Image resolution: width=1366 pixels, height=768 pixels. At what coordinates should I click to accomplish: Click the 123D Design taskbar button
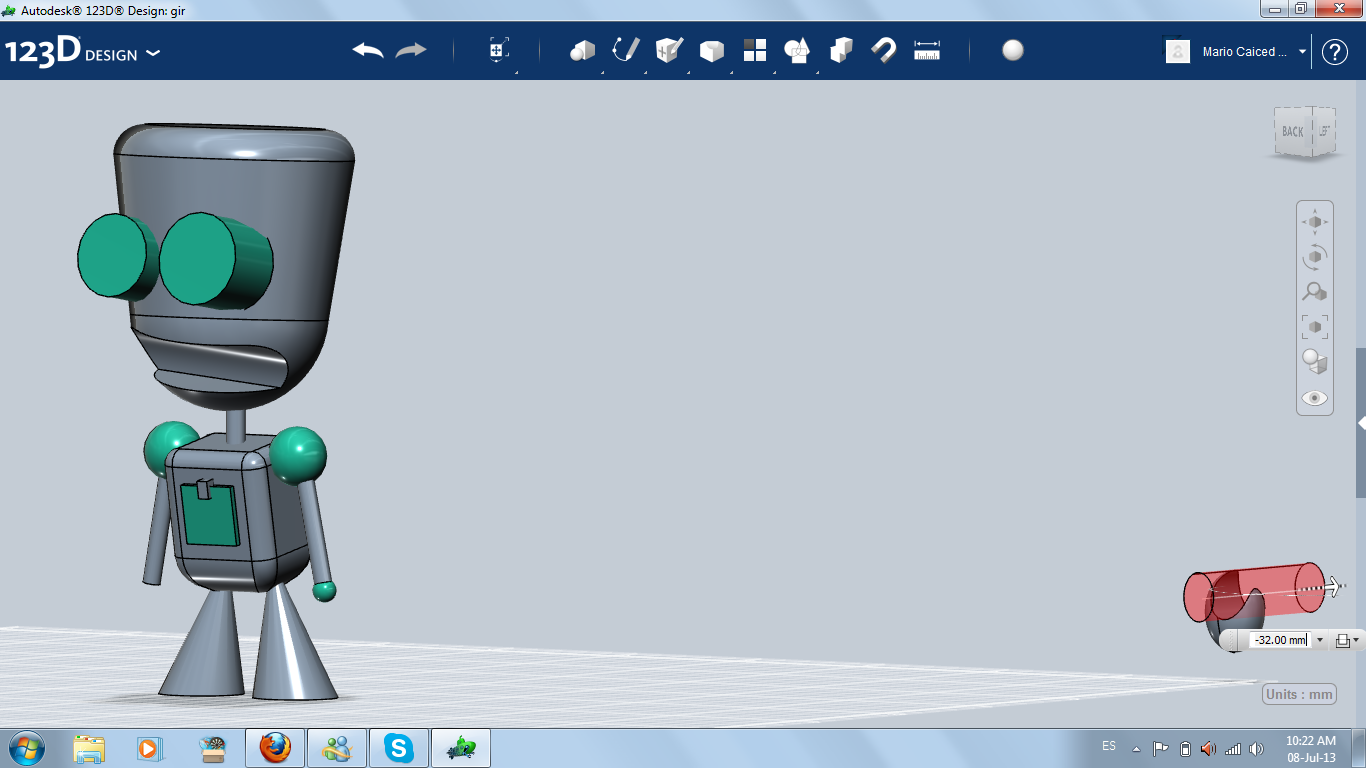coord(461,748)
